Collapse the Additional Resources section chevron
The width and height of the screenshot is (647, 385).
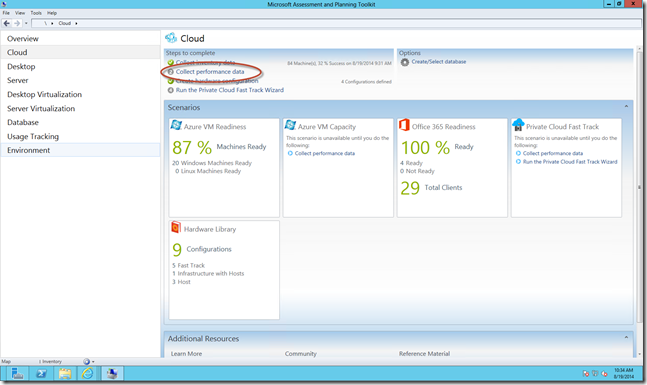point(626,338)
